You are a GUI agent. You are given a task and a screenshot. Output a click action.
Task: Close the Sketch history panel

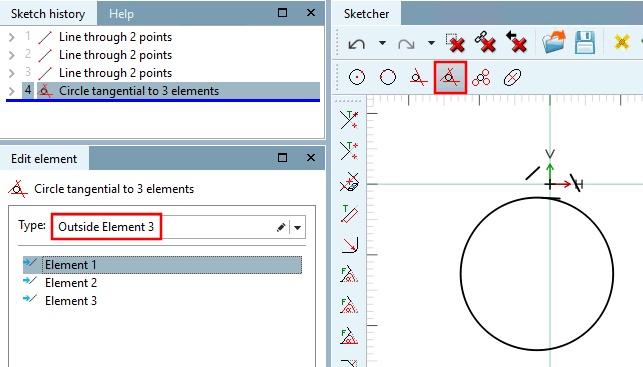point(311,13)
